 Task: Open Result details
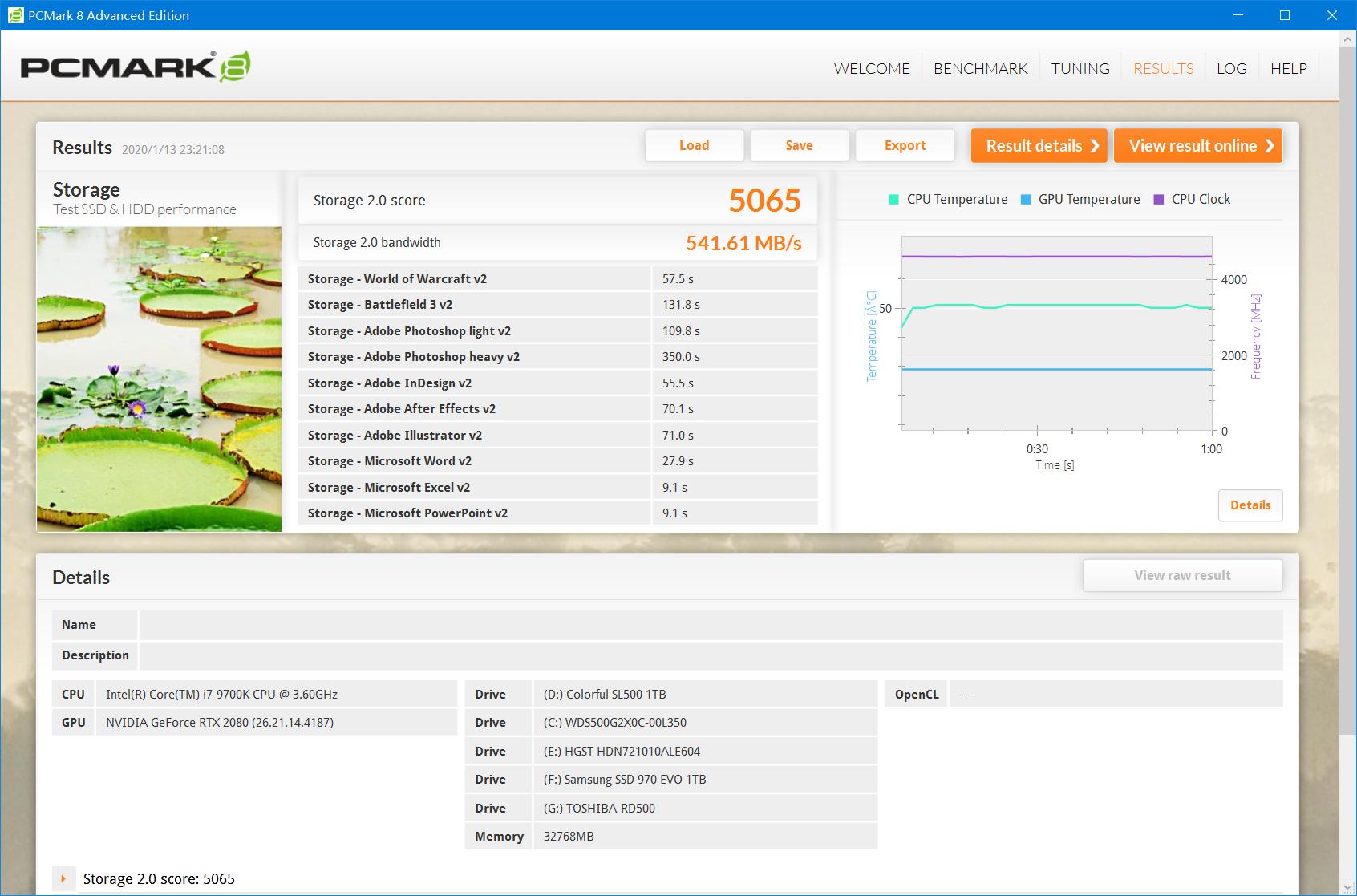pos(1039,145)
